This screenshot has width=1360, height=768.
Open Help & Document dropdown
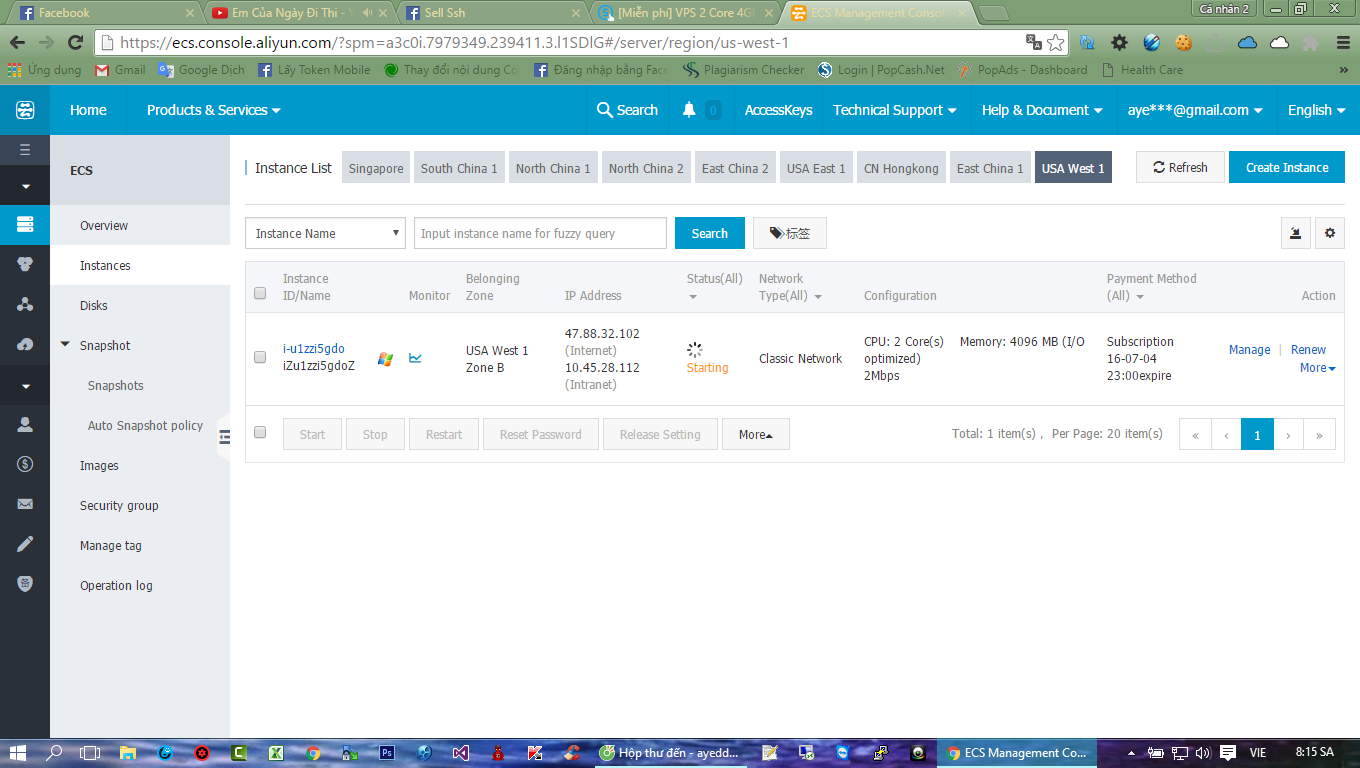(x=1042, y=110)
